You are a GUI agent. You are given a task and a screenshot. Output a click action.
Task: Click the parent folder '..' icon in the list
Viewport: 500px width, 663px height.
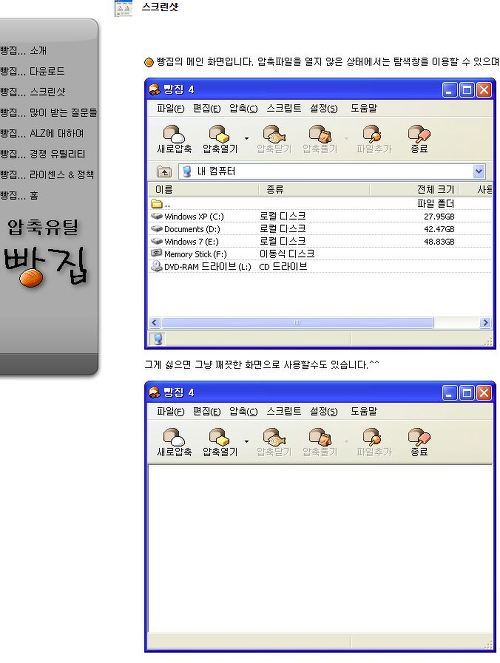click(157, 204)
